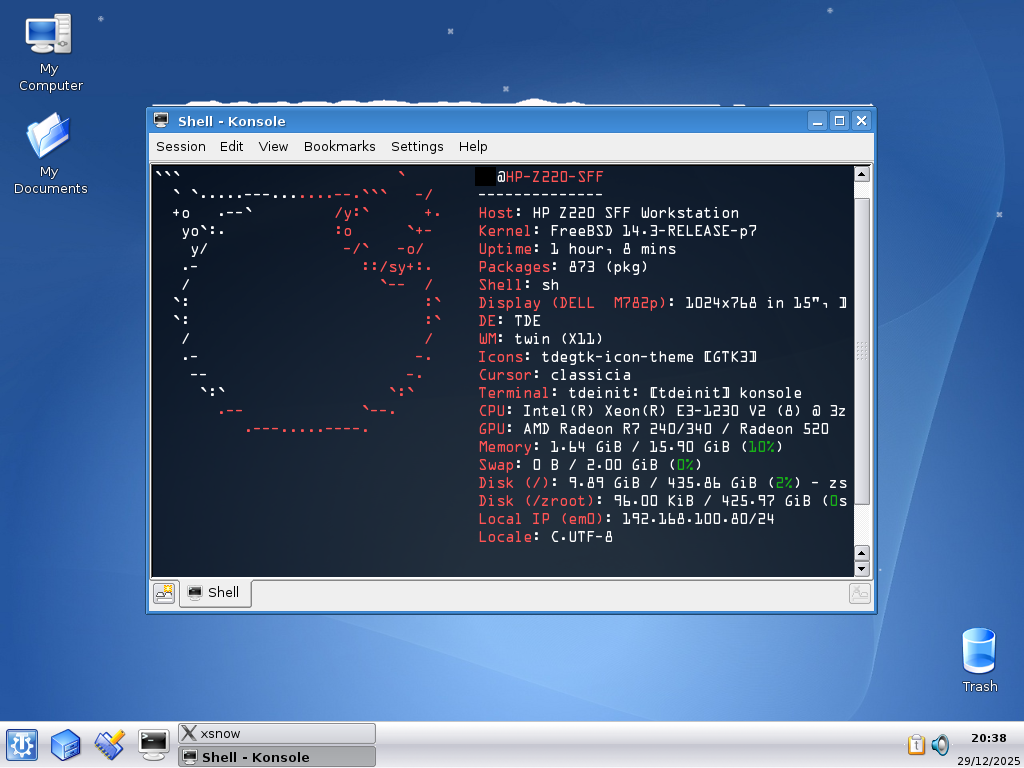Viewport: 1024px width, 768px height.
Task: Open the Bookmarks menu
Action: click(x=339, y=146)
